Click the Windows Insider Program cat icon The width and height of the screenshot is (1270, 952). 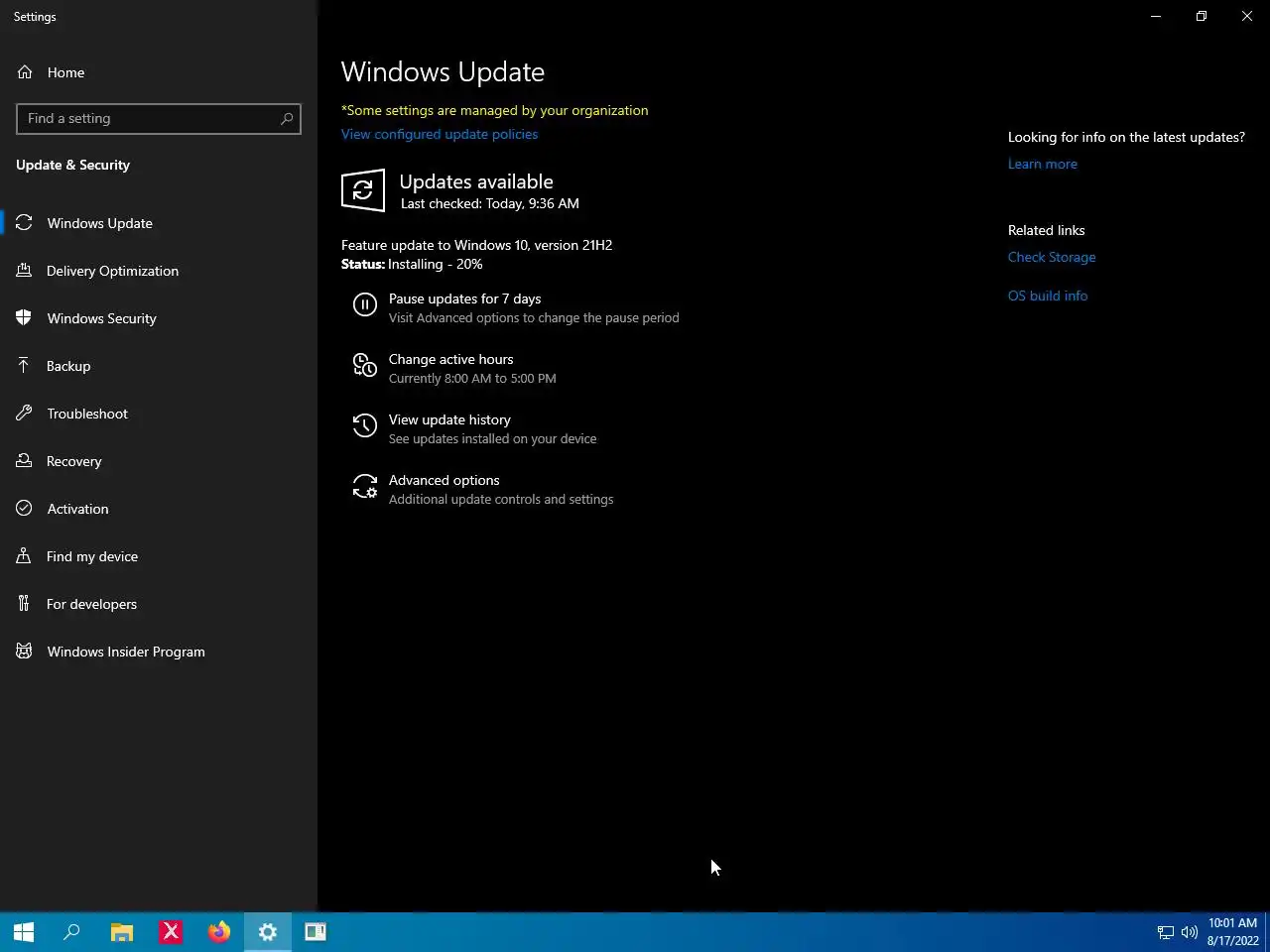[24, 652]
